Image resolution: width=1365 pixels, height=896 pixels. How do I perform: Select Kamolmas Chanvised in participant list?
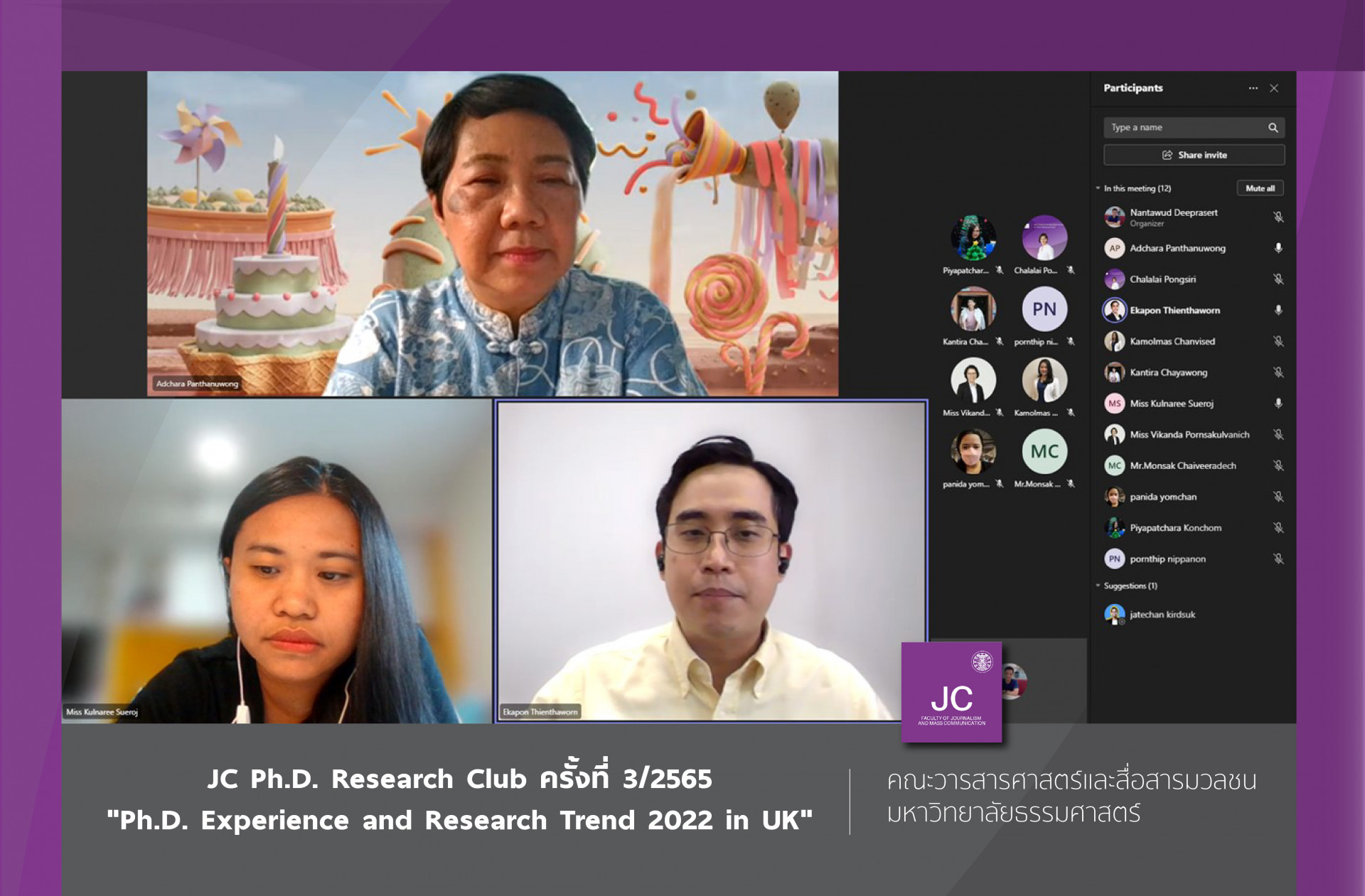click(x=1172, y=342)
